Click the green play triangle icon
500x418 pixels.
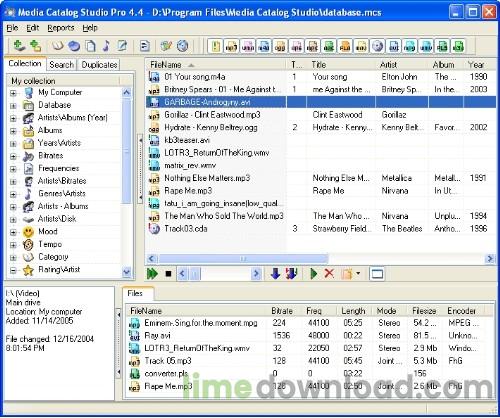(313, 274)
